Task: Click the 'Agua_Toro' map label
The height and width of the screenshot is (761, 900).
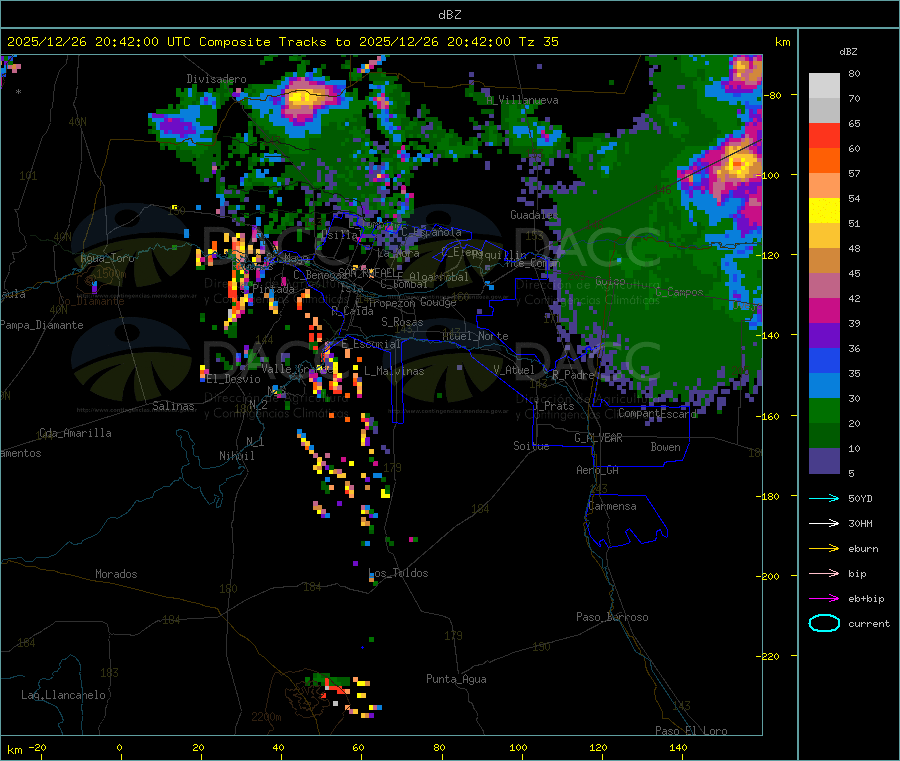Action: (x=107, y=258)
